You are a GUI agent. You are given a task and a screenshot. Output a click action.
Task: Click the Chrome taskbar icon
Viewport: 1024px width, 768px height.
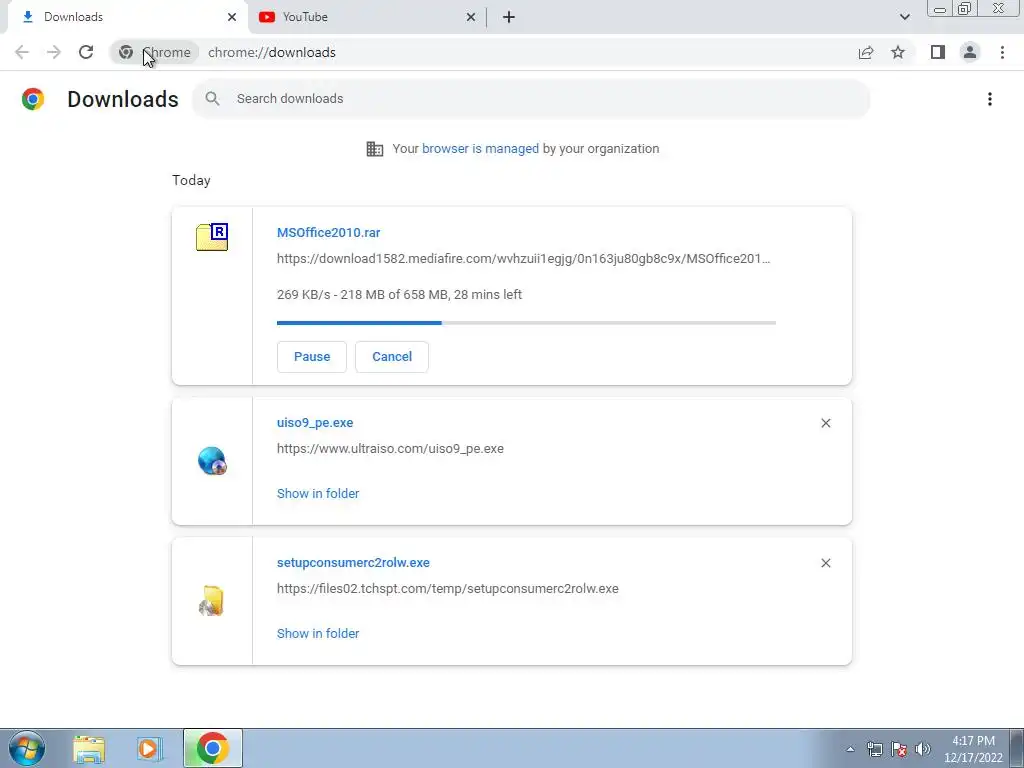[x=212, y=748]
